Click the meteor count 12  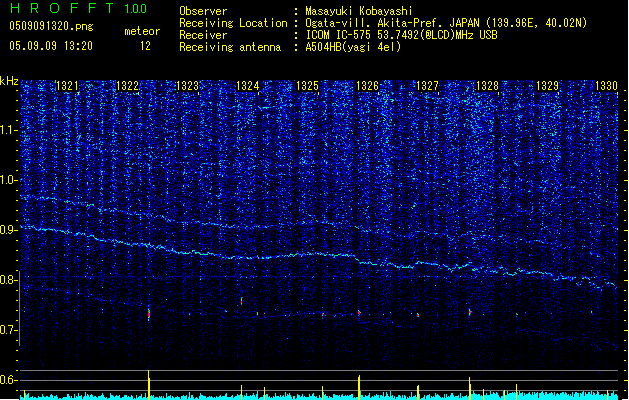(145, 46)
